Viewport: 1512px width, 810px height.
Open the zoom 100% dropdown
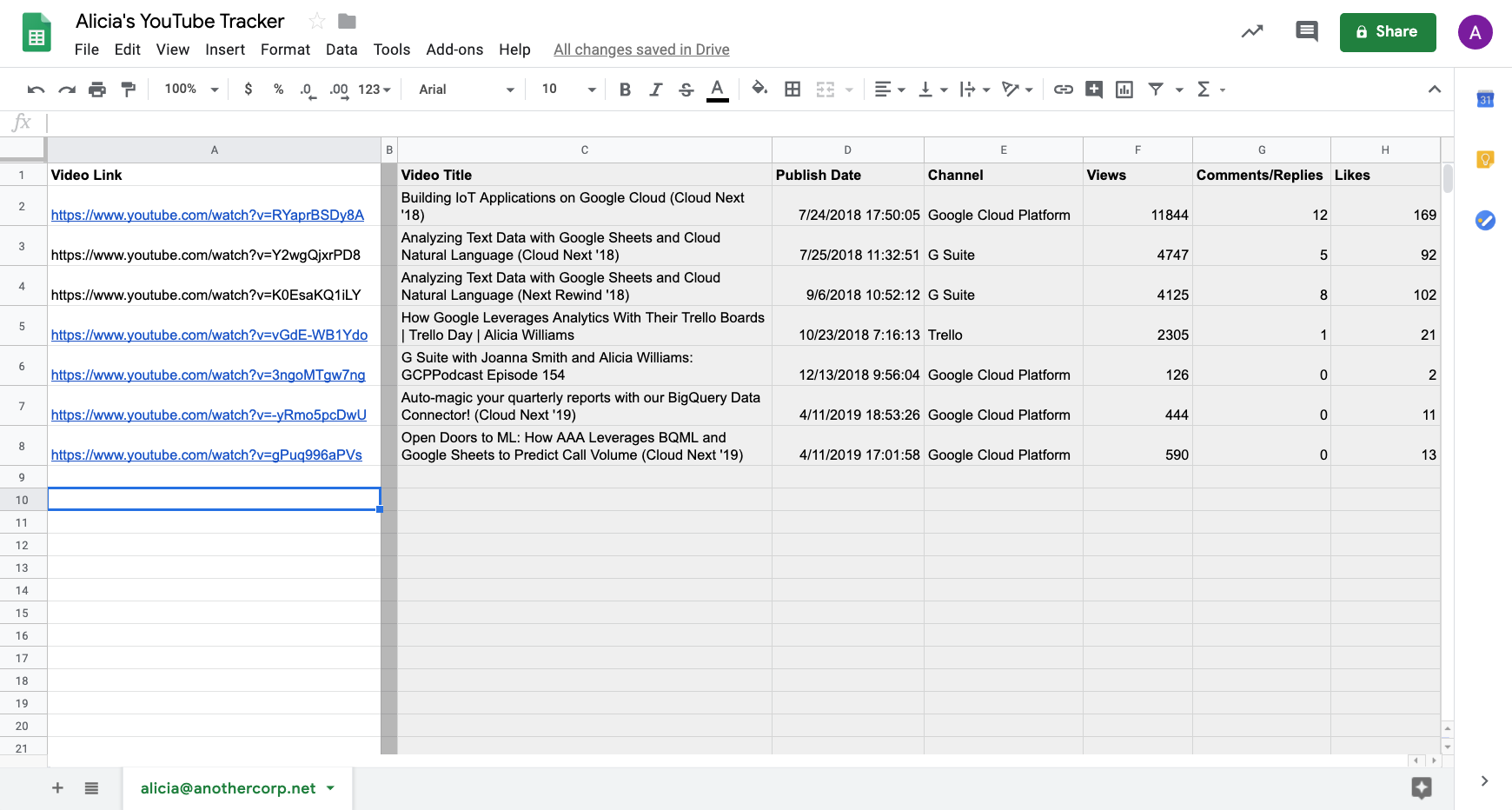pos(191,90)
